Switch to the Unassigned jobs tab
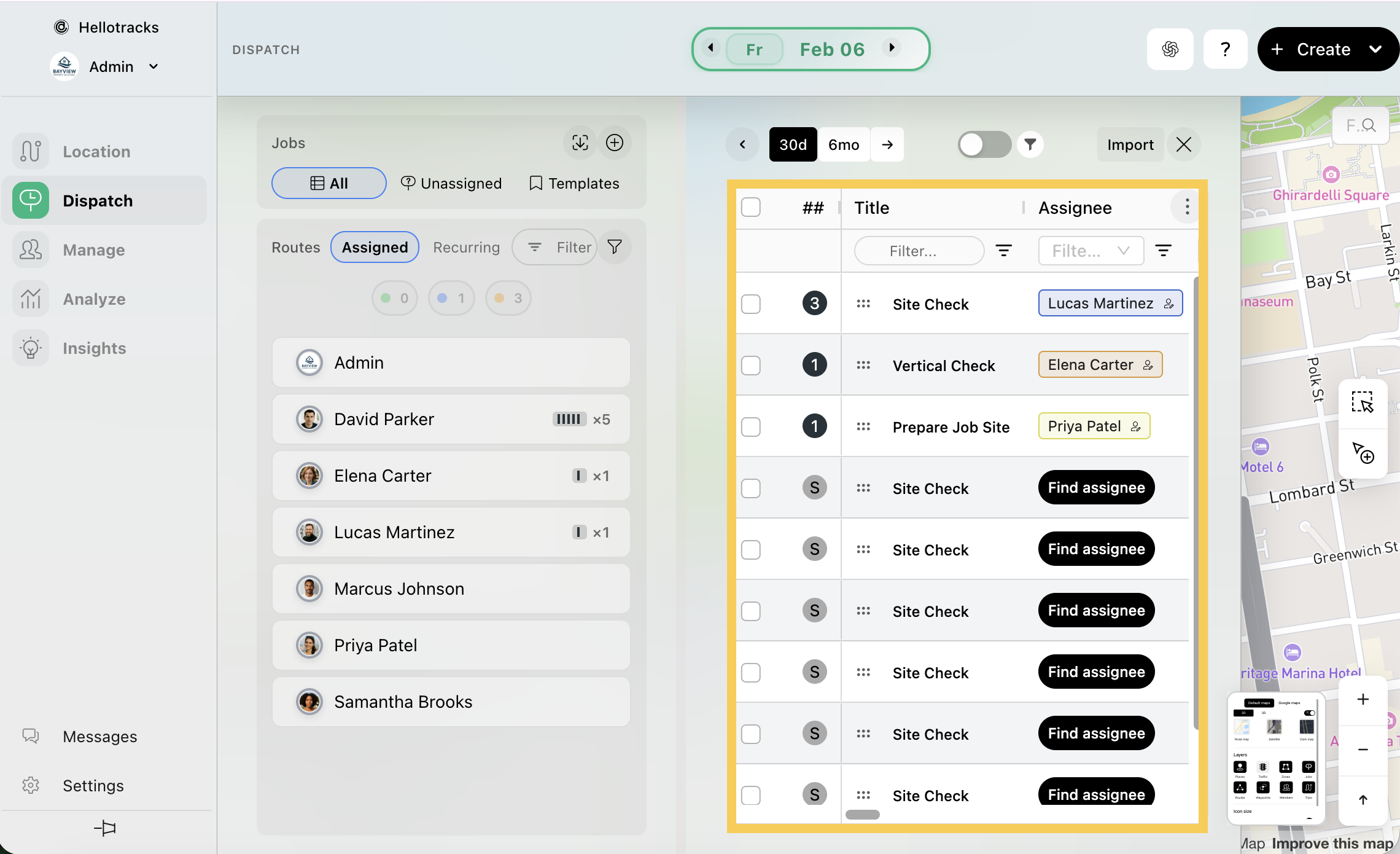Viewport: 1400px width, 854px height. (x=451, y=183)
